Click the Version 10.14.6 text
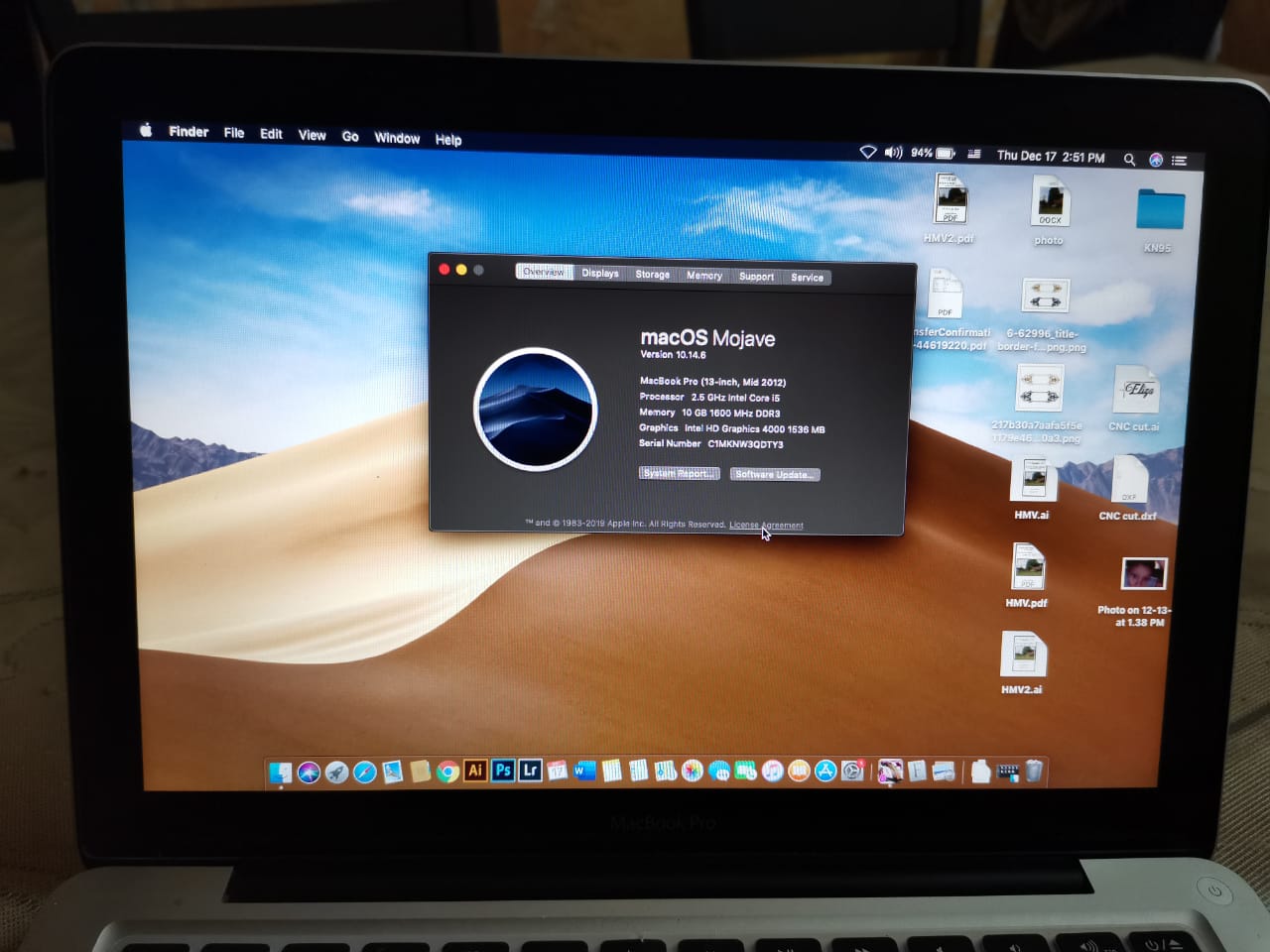This screenshot has width=1270, height=952. point(673,354)
